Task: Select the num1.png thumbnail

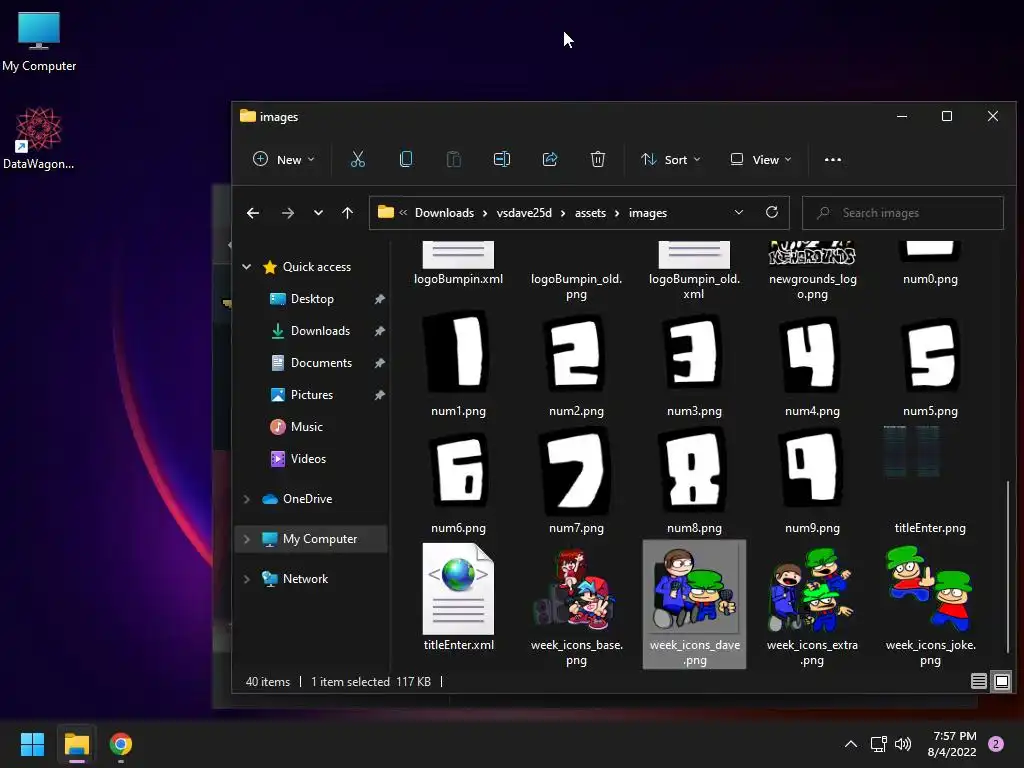Action: pyautogui.click(x=458, y=352)
